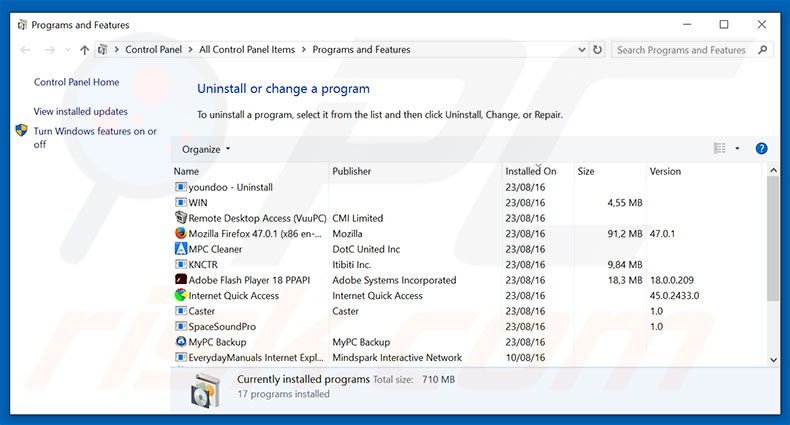This screenshot has height=425, width=790.
Task: Click the search magnifier icon
Action: tap(762, 49)
